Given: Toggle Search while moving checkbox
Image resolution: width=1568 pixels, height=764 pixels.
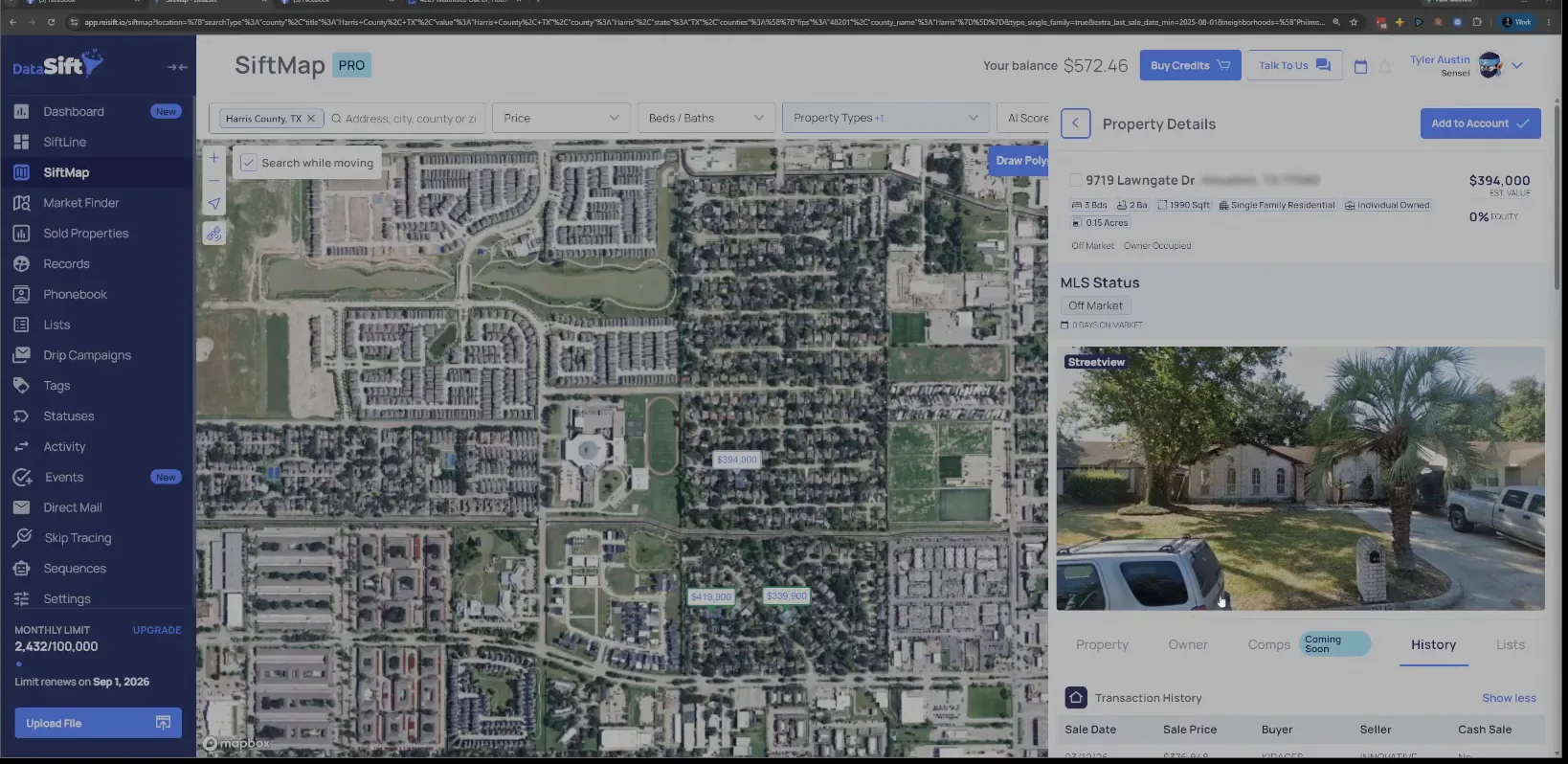Looking at the screenshot, I should point(249,163).
